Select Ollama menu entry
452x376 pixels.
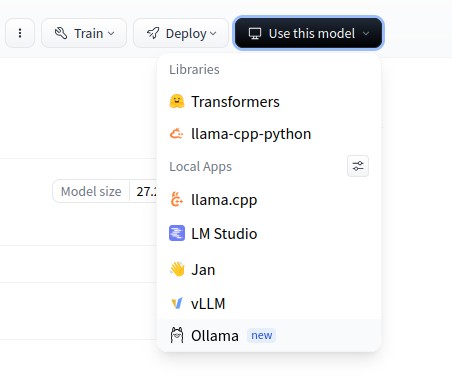point(269,335)
